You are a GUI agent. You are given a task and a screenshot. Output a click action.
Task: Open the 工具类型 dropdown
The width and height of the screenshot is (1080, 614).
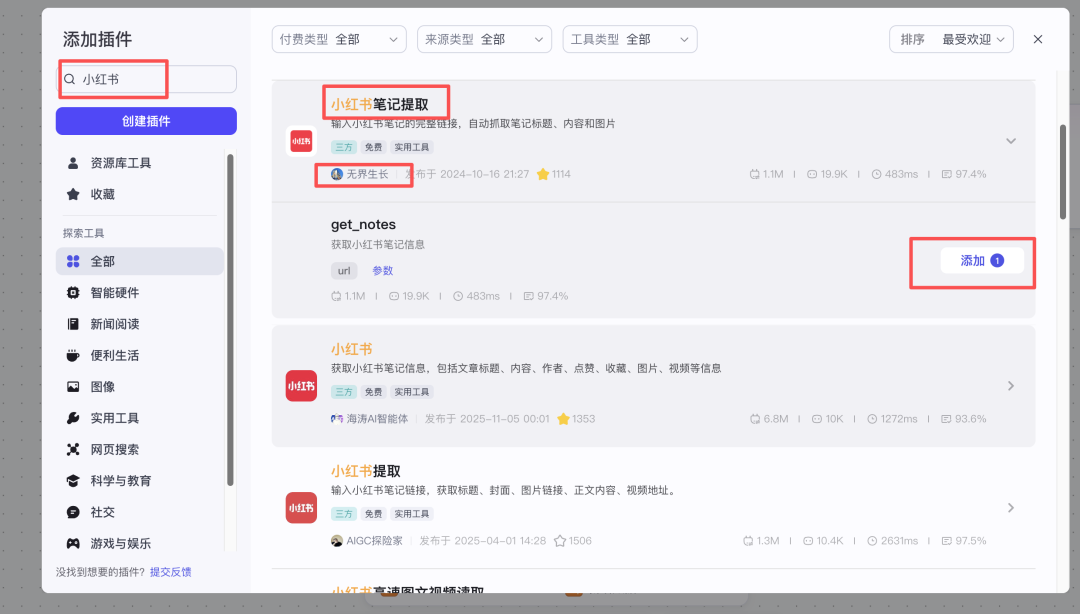(630, 39)
